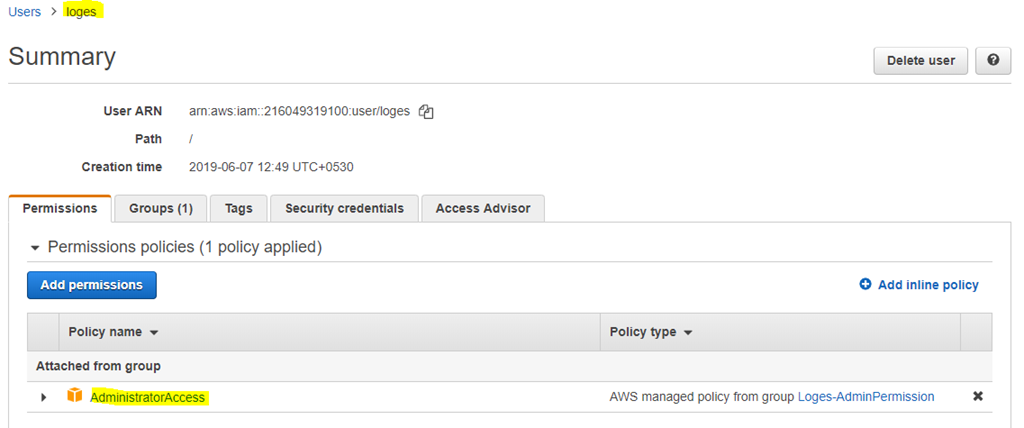
Task: Click the Delete user button
Action: click(921, 61)
